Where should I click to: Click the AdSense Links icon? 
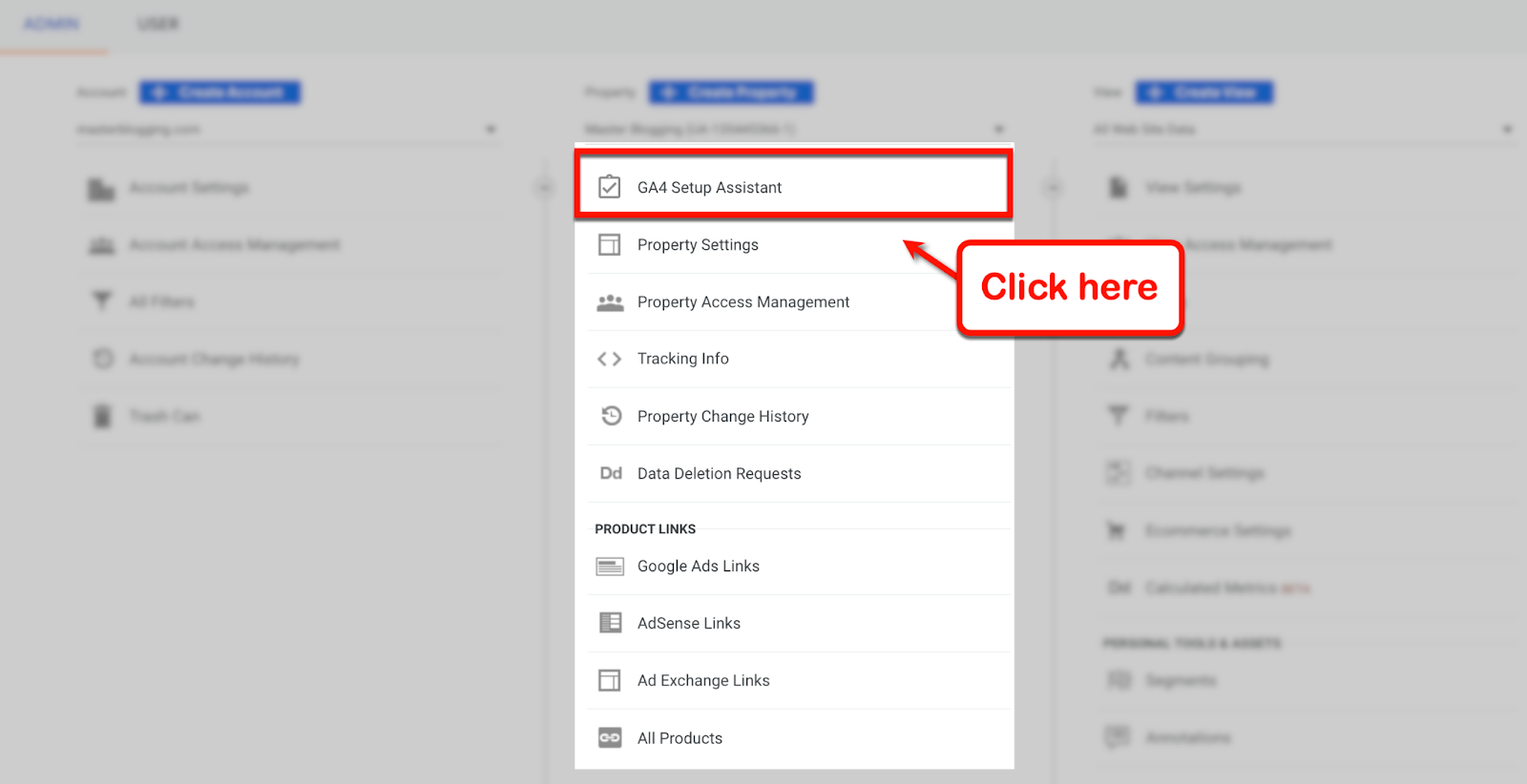610,623
